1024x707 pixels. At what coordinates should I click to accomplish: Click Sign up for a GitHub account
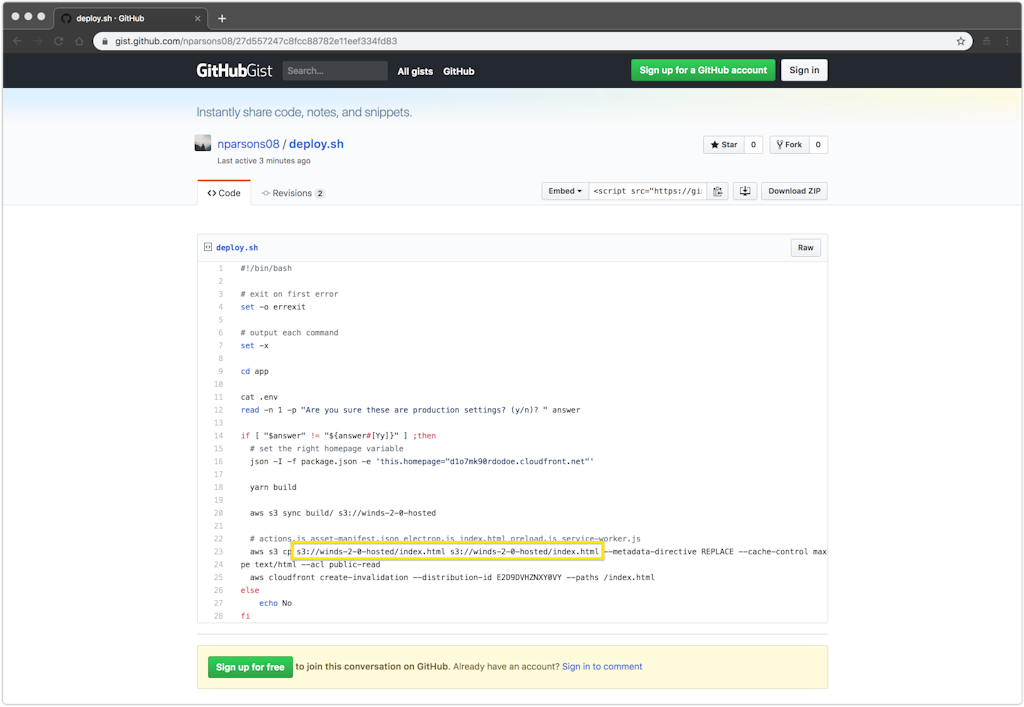coord(703,71)
